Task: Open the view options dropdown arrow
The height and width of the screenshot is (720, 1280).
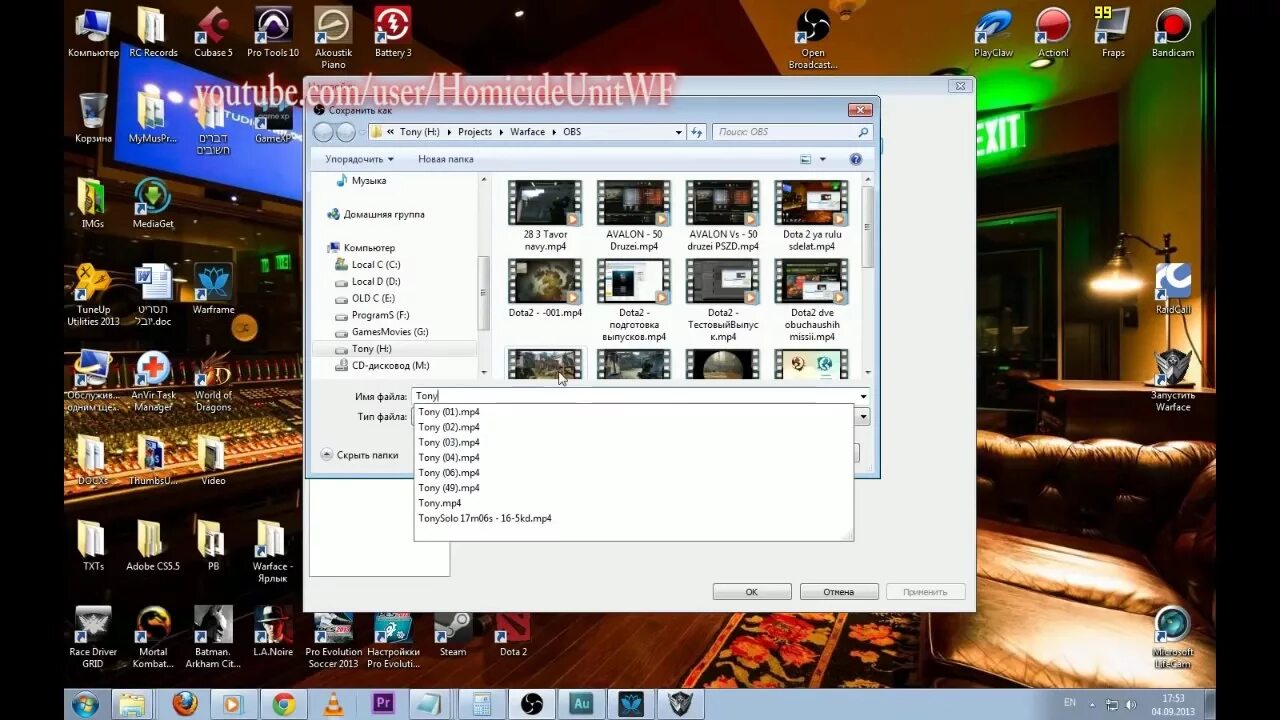Action: click(x=823, y=159)
